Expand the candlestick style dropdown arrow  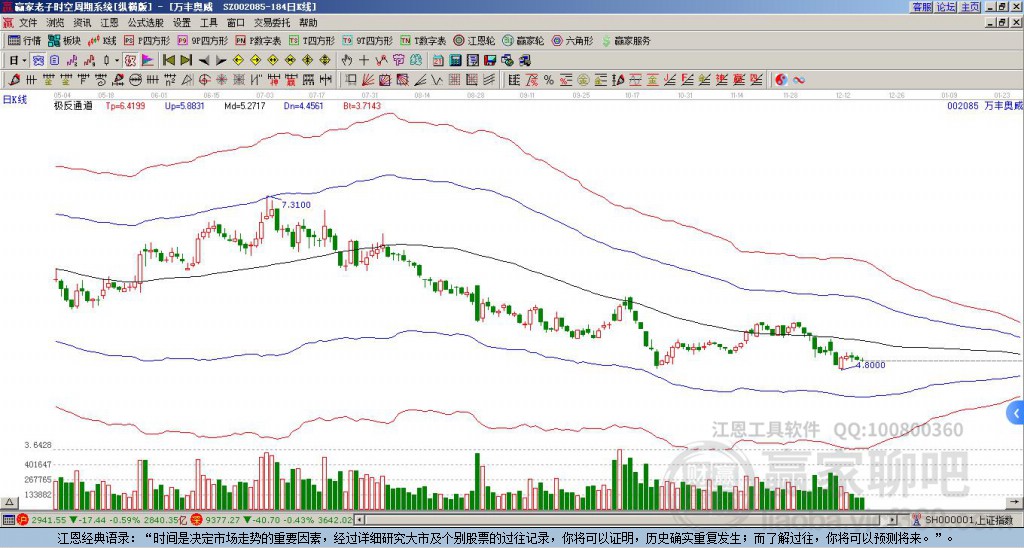pyautogui.click(x=117, y=61)
